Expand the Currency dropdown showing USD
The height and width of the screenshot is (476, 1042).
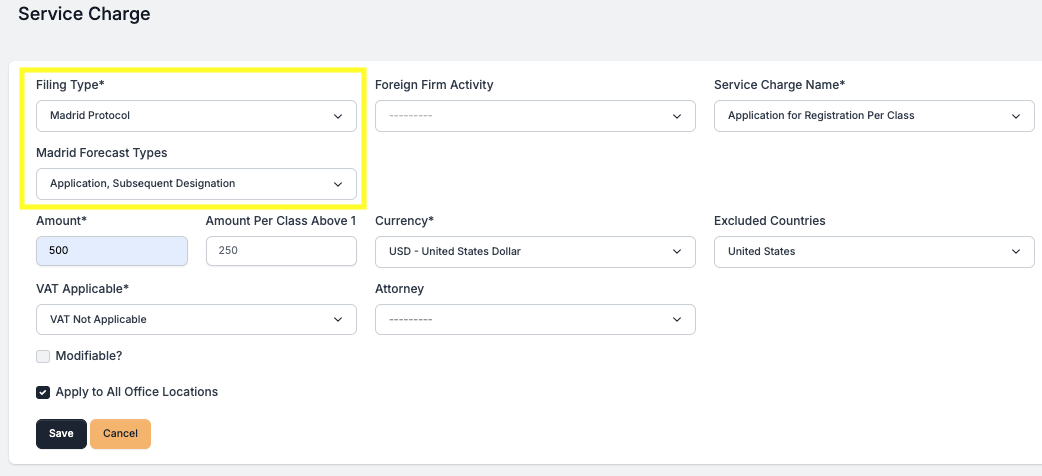[x=534, y=252]
